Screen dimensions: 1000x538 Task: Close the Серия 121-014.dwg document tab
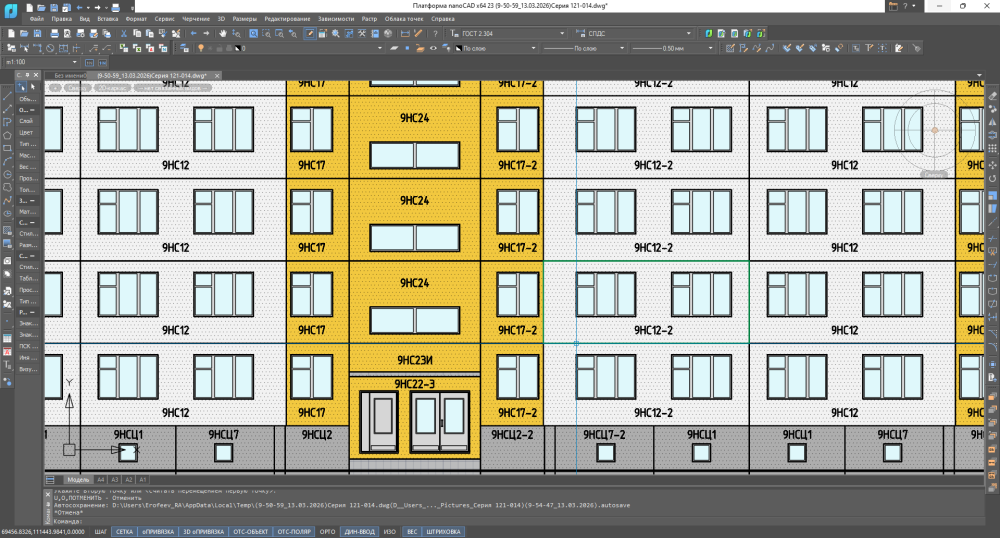(x=217, y=75)
